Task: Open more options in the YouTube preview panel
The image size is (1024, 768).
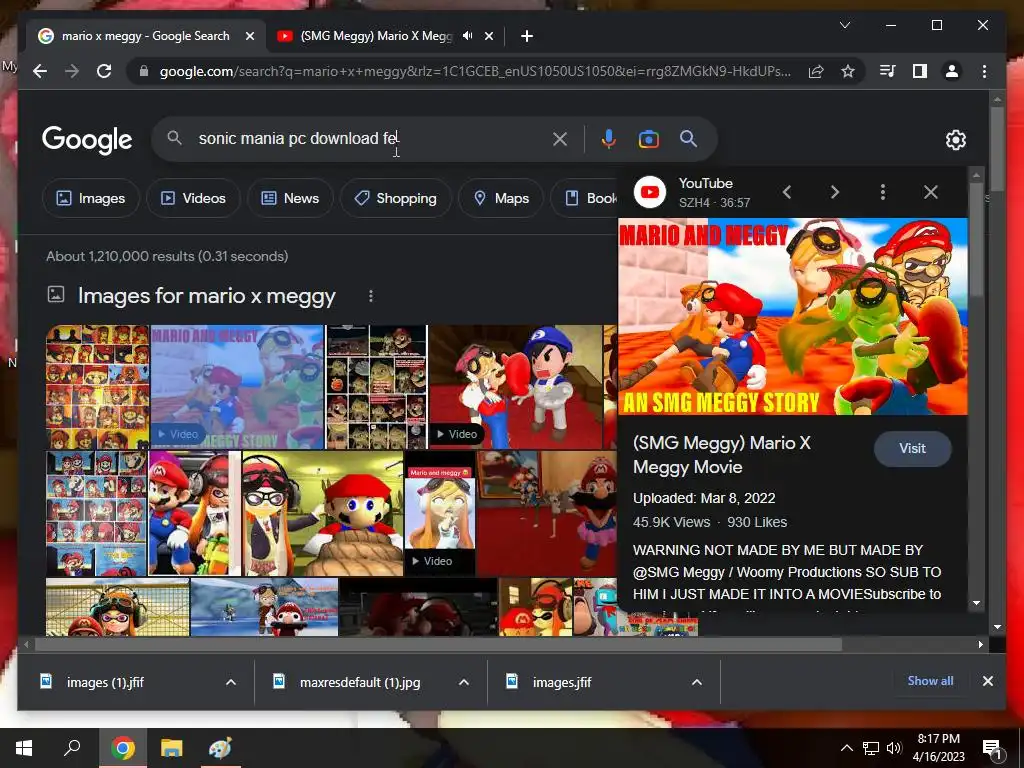Action: click(x=883, y=192)
